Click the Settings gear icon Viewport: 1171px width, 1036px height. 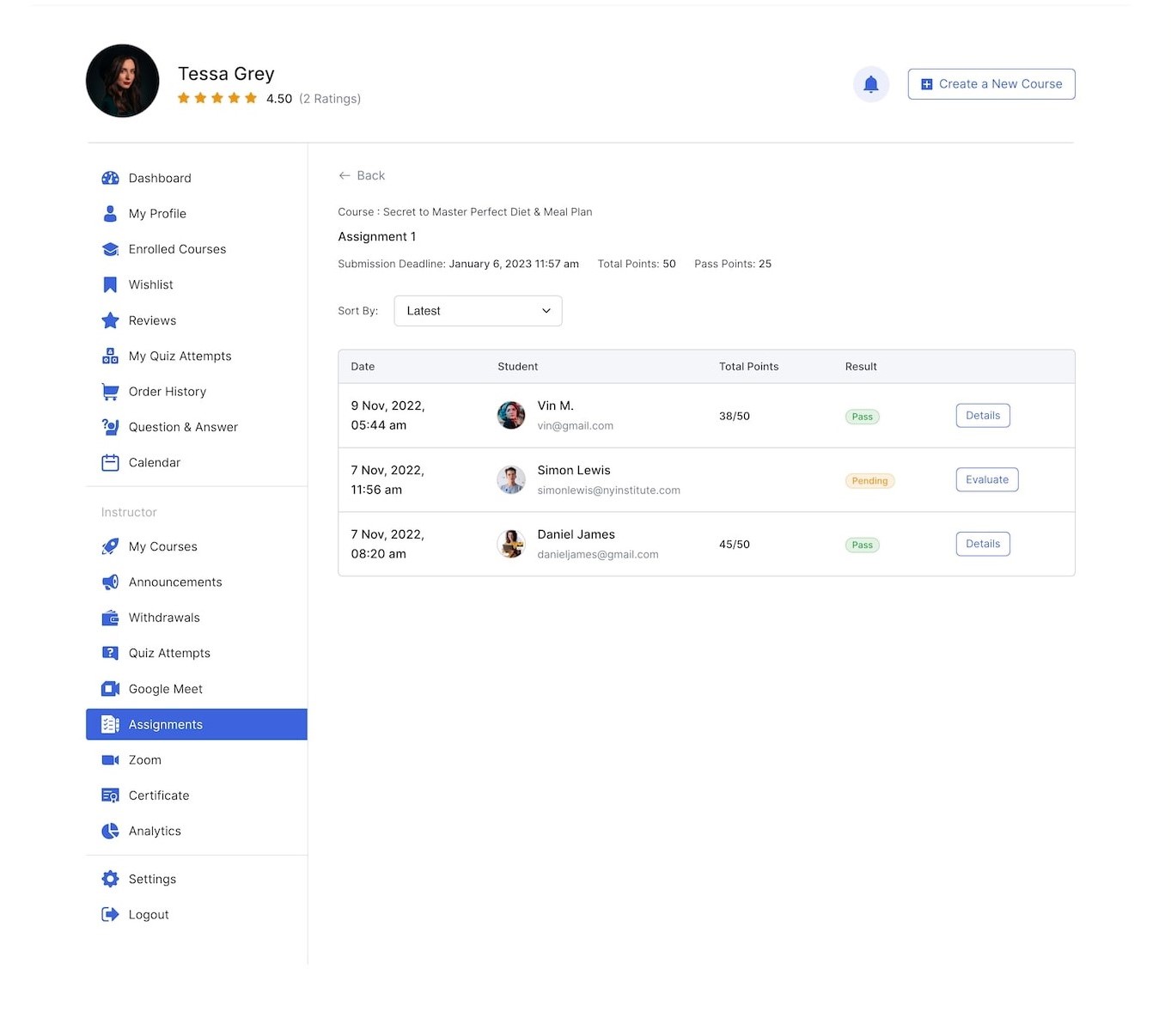pos(110,879)
